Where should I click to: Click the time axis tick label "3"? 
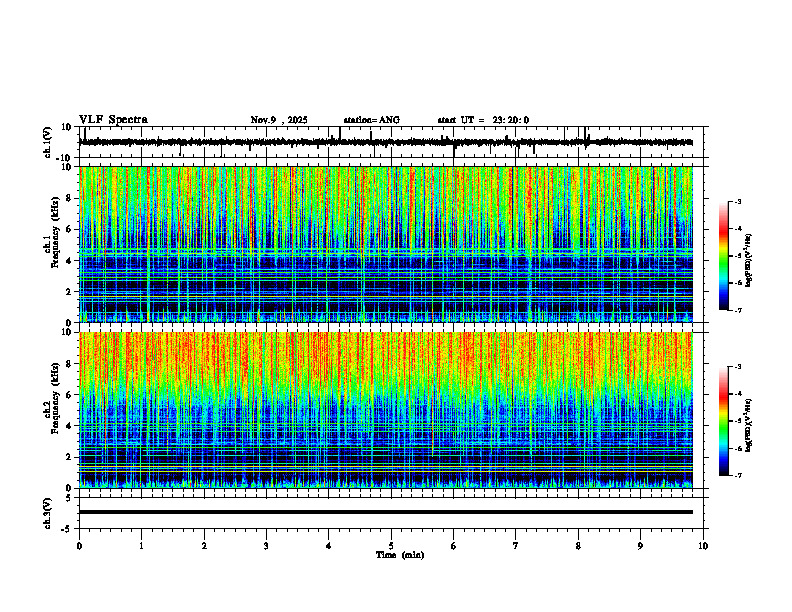tap(266, 546)
